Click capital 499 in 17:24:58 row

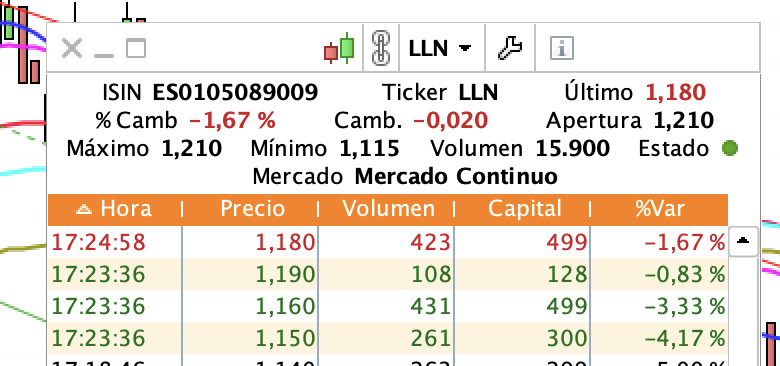click(x=567, y=242)
